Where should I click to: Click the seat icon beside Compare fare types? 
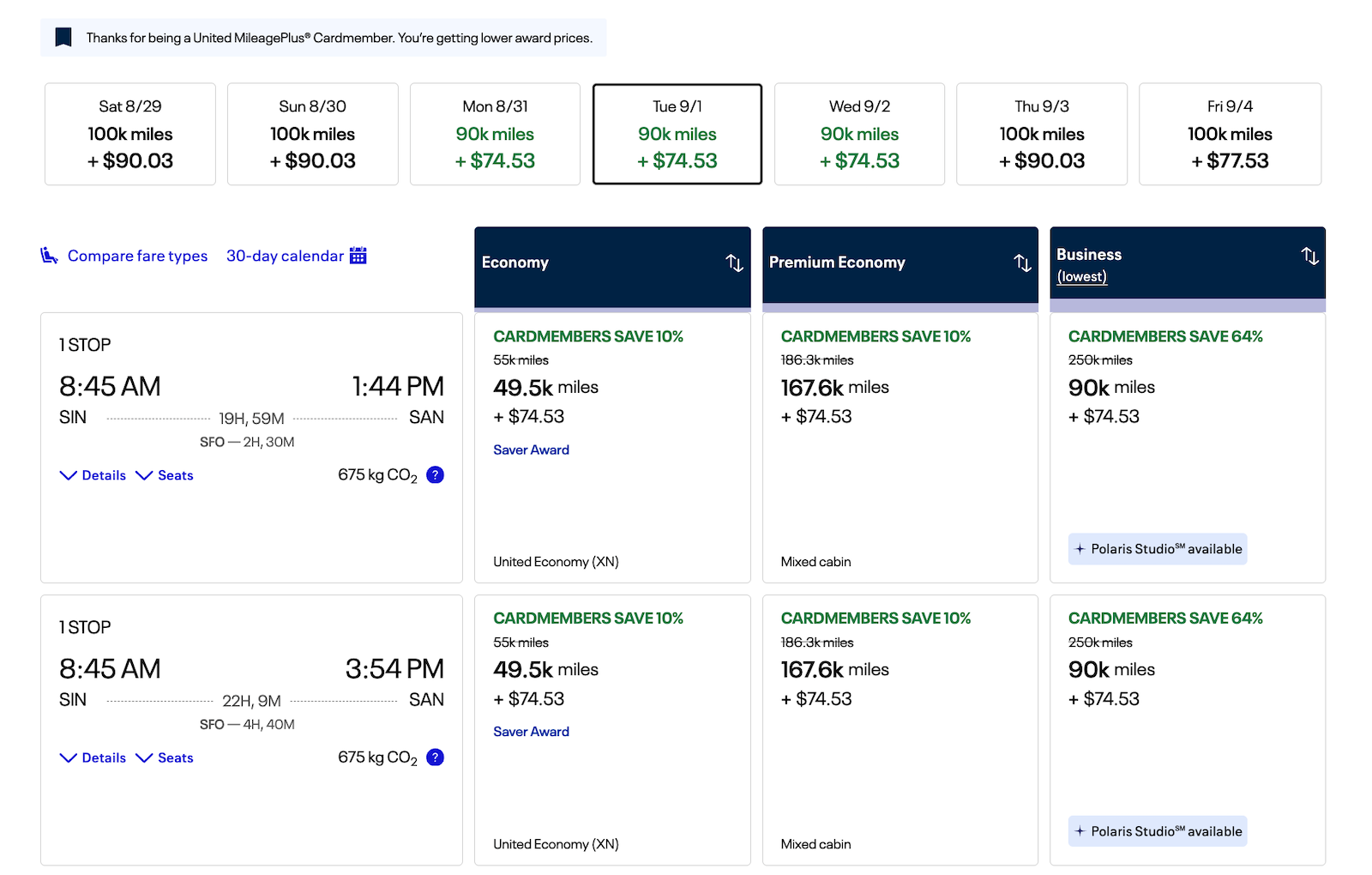50,256
